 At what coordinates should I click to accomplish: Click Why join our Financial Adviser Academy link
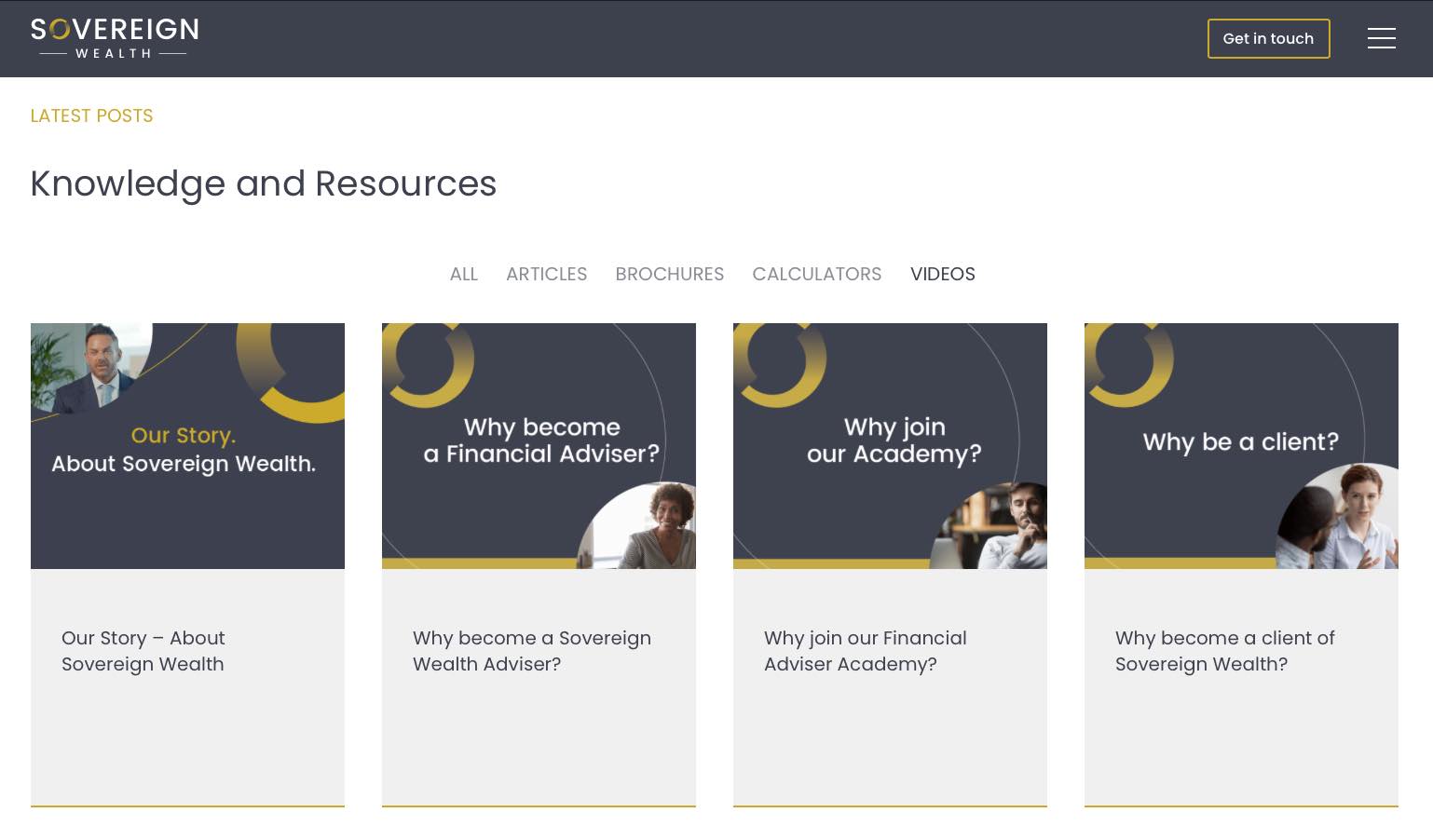point(866,651)
